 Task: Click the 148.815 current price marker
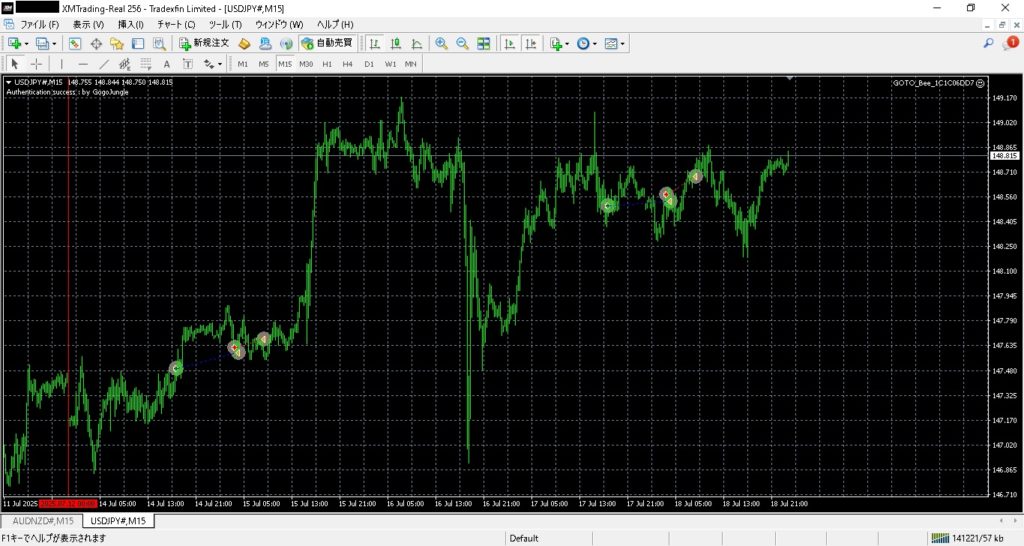coord(1003,156)
